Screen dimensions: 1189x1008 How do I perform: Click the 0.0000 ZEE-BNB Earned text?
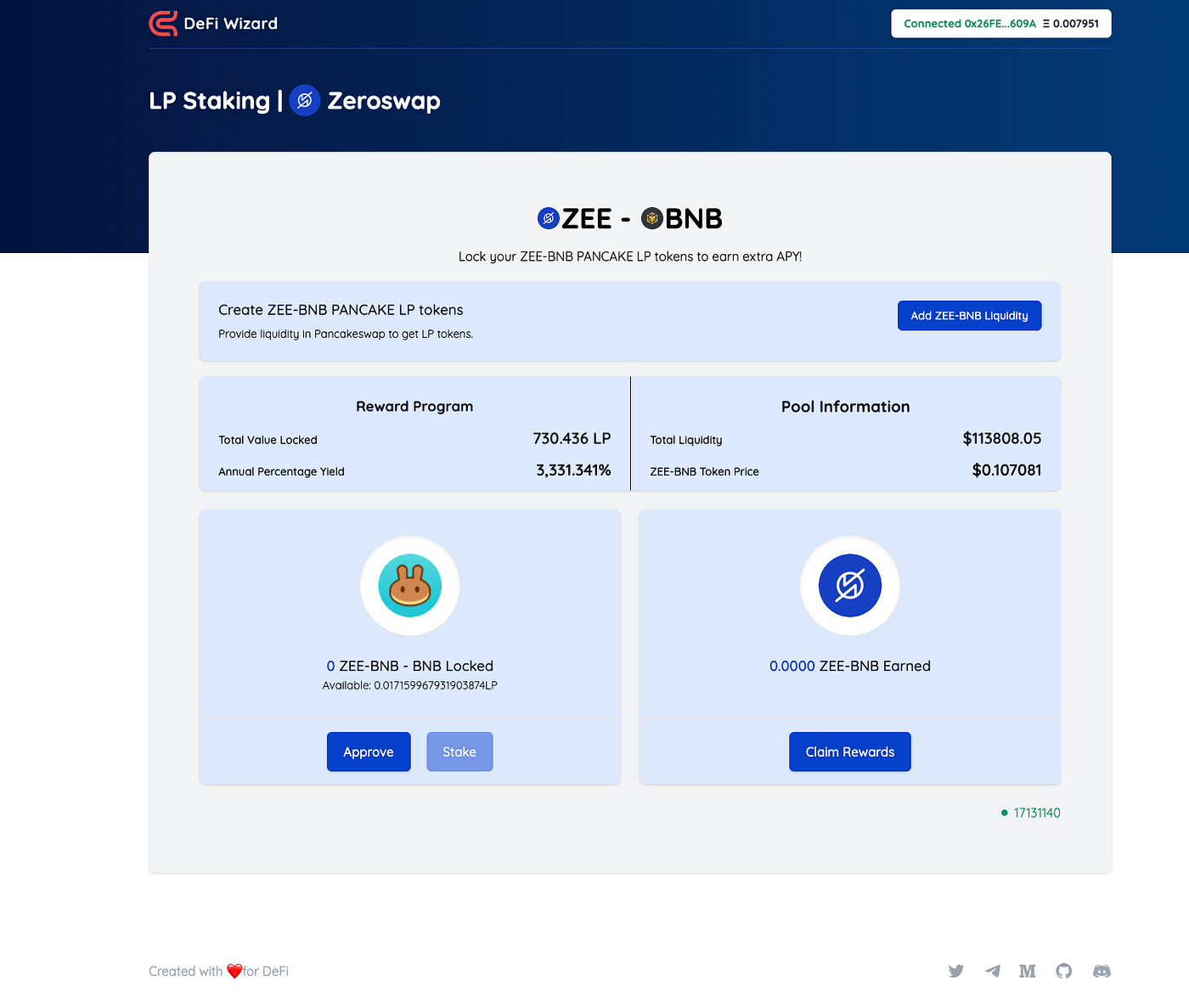tap(850, 666)
